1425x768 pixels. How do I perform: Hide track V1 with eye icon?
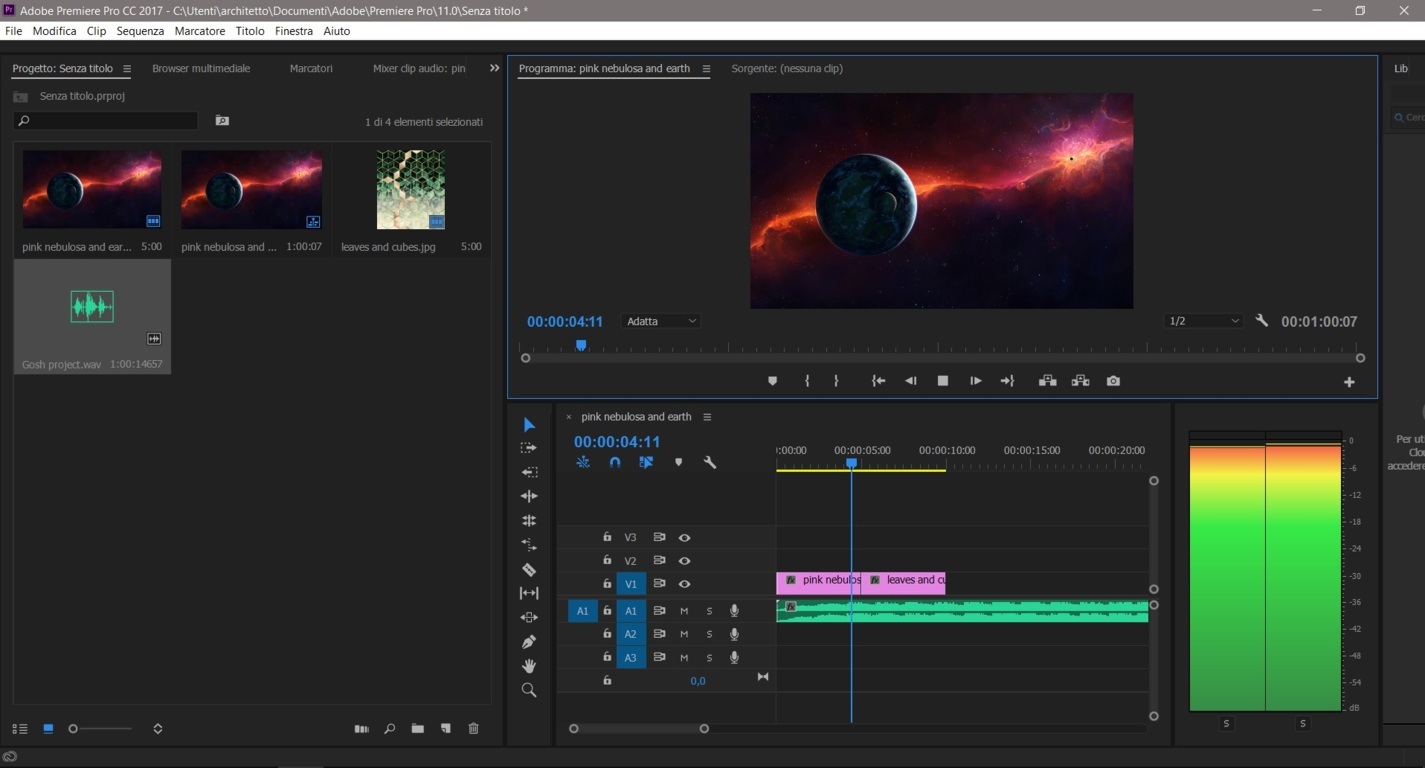[684, 584]
